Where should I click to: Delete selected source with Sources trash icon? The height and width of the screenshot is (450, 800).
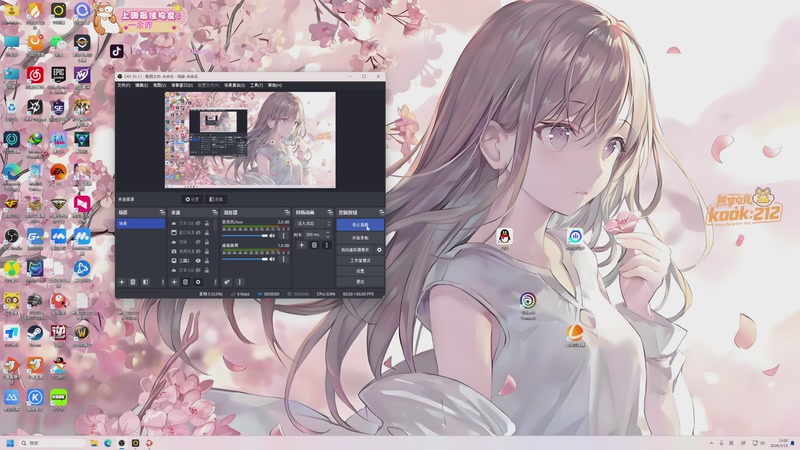click(x=185, y=282)
